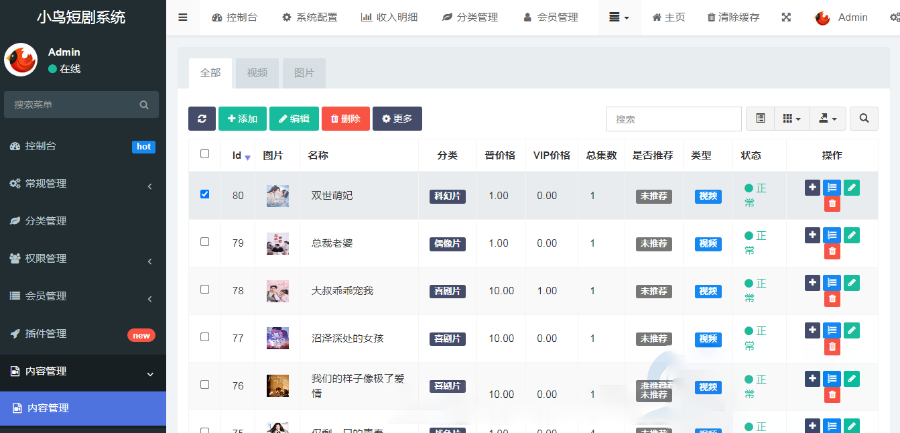Click green edit pencil icon for row 79
Viewport: 900px width, 433px height.
pyautogui.click(x=851, y=235)
